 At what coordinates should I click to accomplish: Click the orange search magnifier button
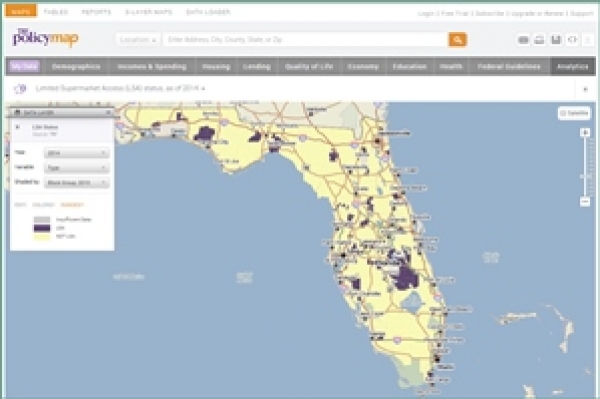point(457,39)
